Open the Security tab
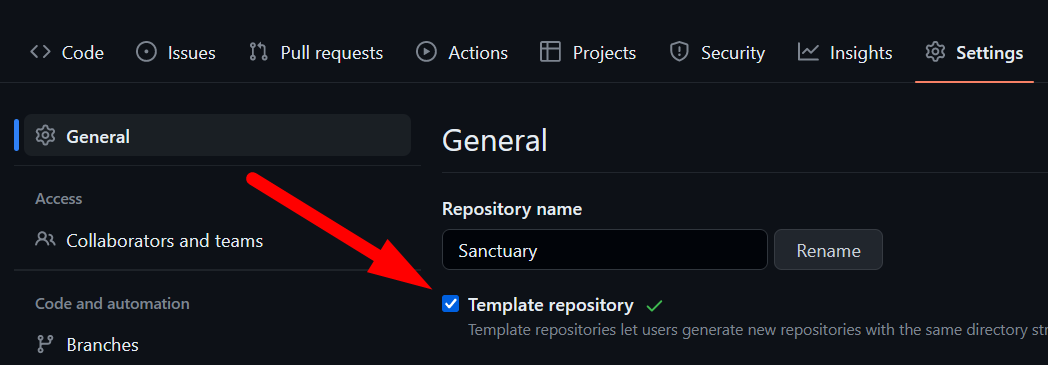 pos(717,53)
